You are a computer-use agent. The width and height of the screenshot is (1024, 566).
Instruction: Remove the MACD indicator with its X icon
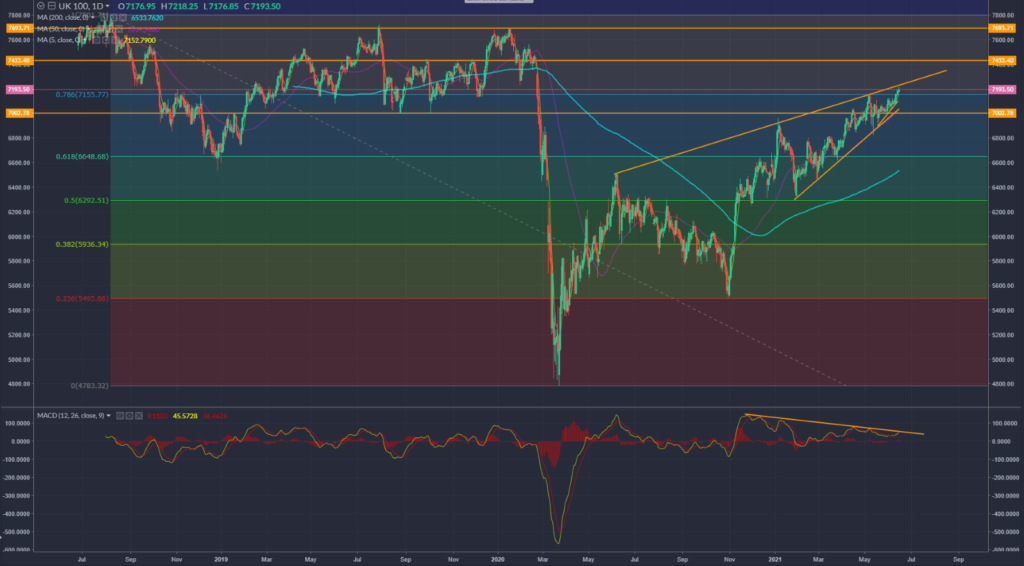pos(141,414)
